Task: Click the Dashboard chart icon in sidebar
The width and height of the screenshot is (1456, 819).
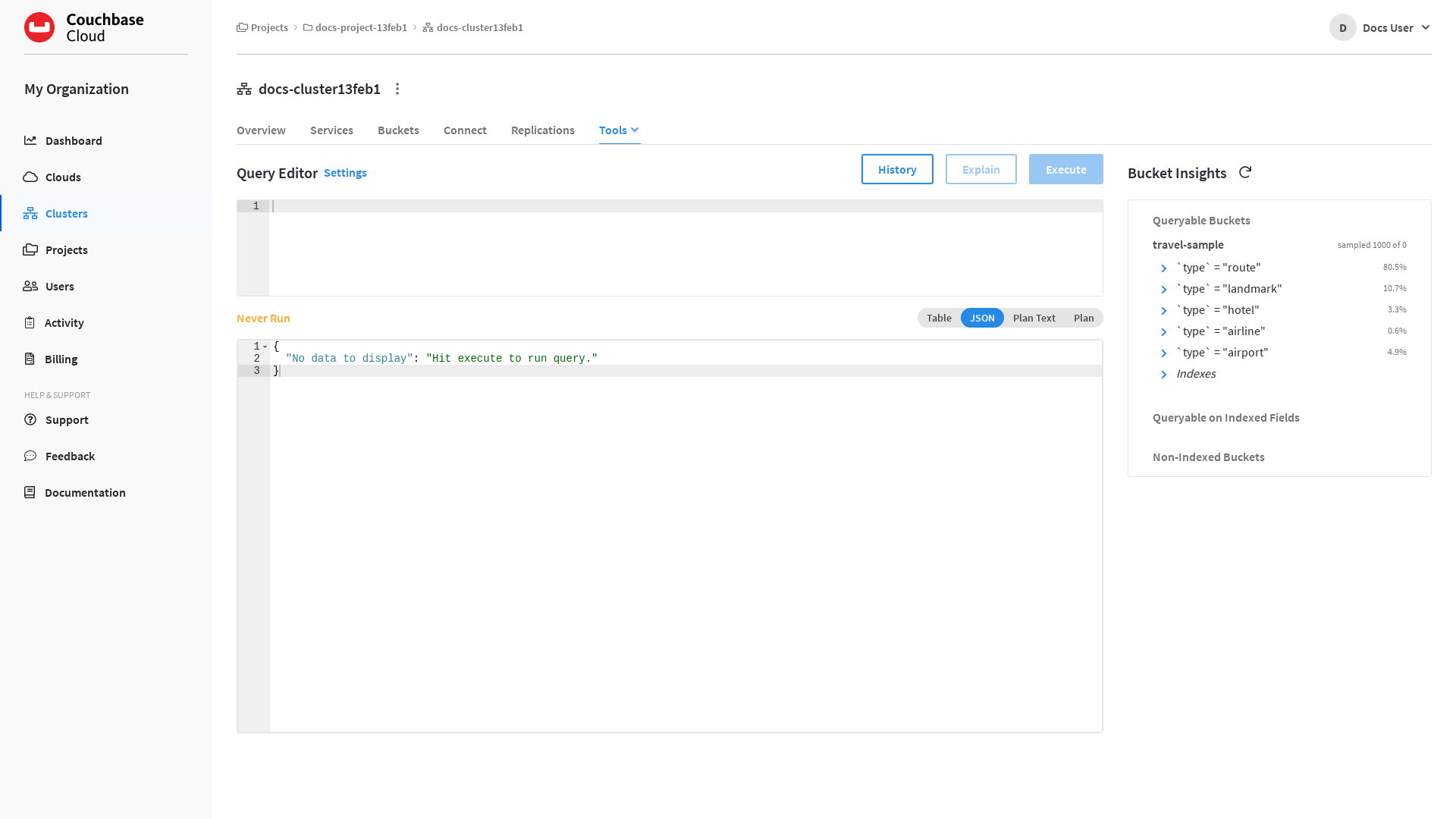Action: (30, 140)
